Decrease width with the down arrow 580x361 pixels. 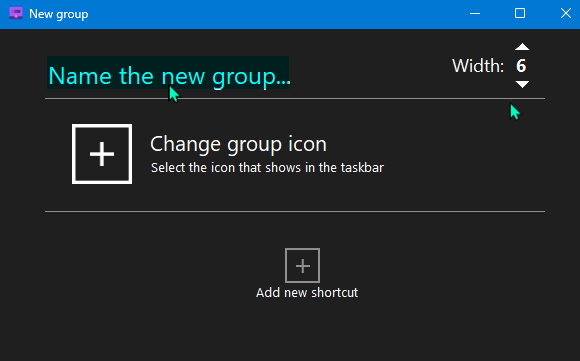pyautogui.click(x=522, y=84)
